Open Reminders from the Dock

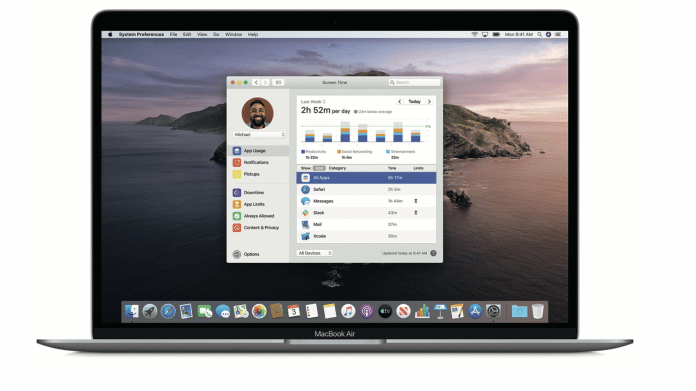(x=312, y=312)
